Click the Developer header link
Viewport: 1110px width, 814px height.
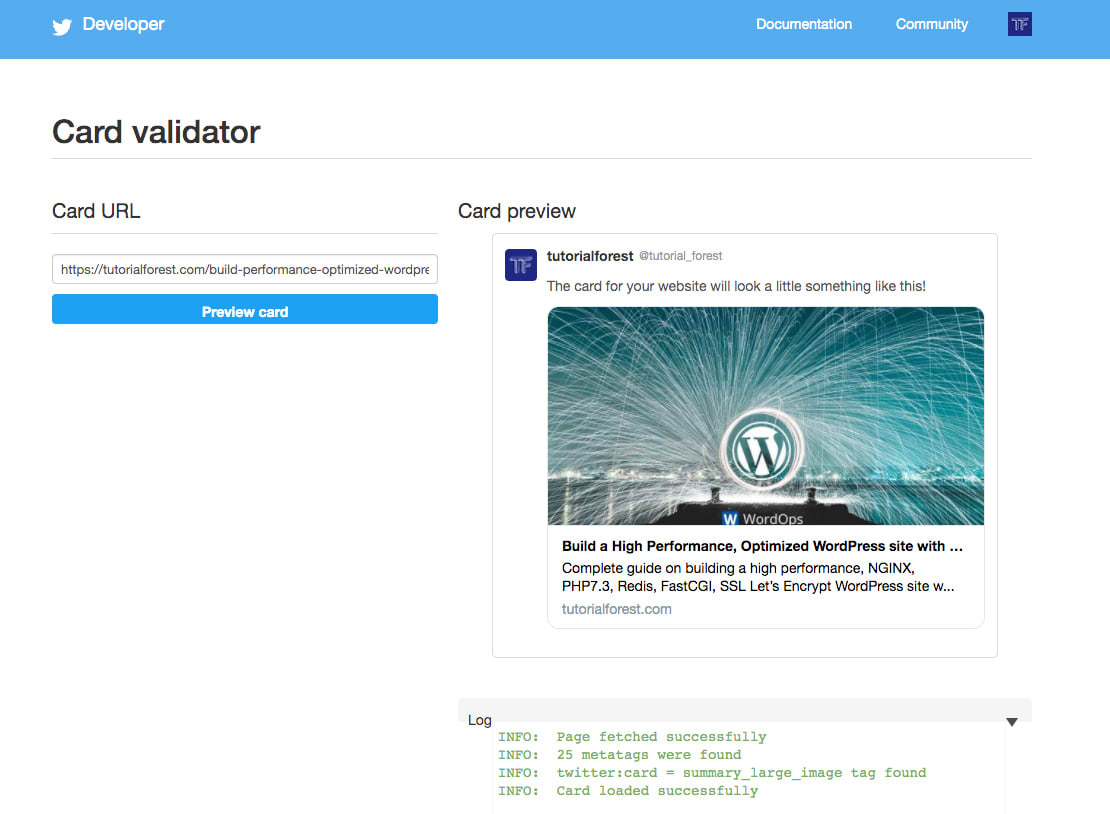(123, 24)
